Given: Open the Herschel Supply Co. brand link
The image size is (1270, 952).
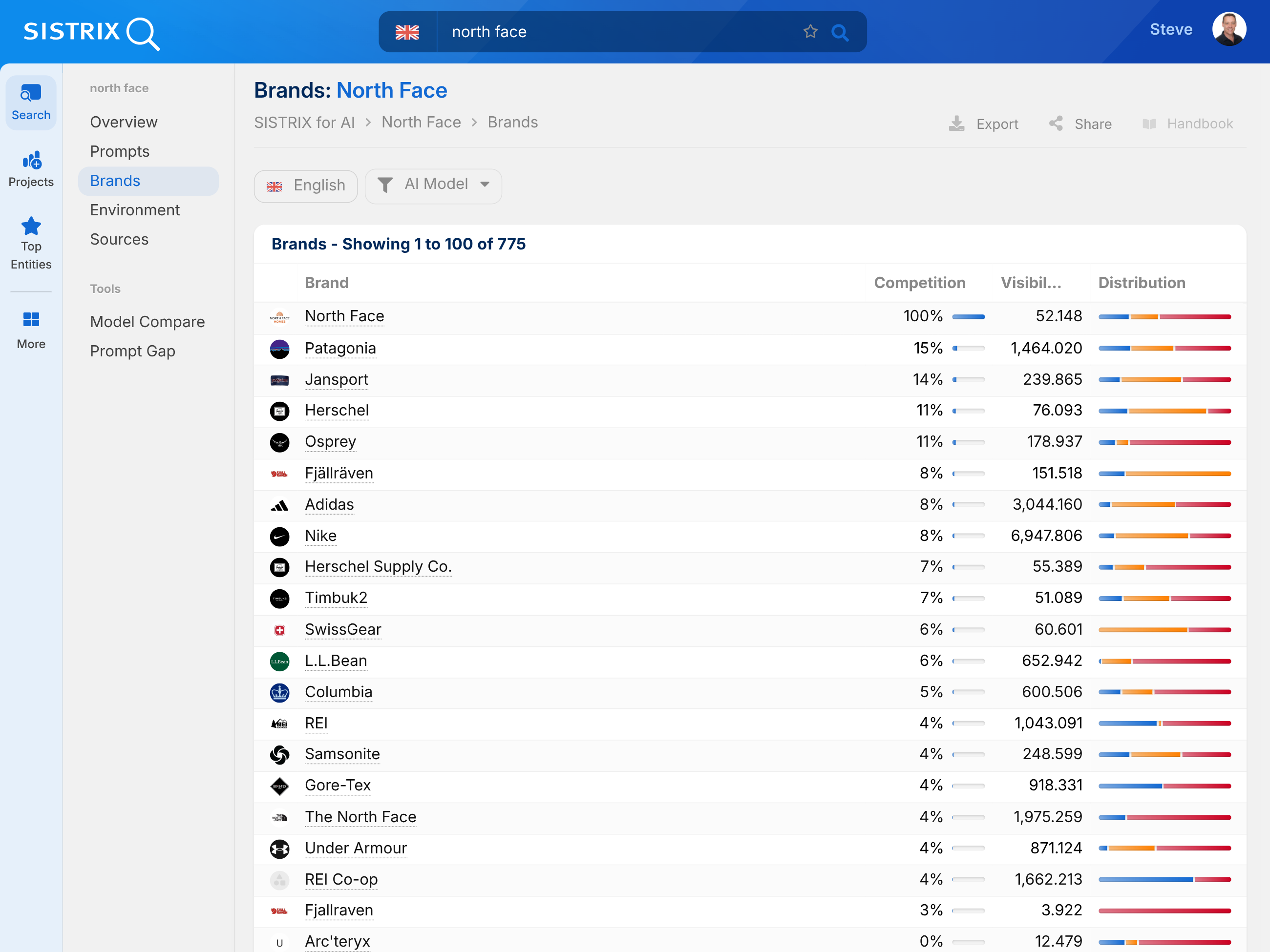Looking at the screenshot, I should coord(379,566).
